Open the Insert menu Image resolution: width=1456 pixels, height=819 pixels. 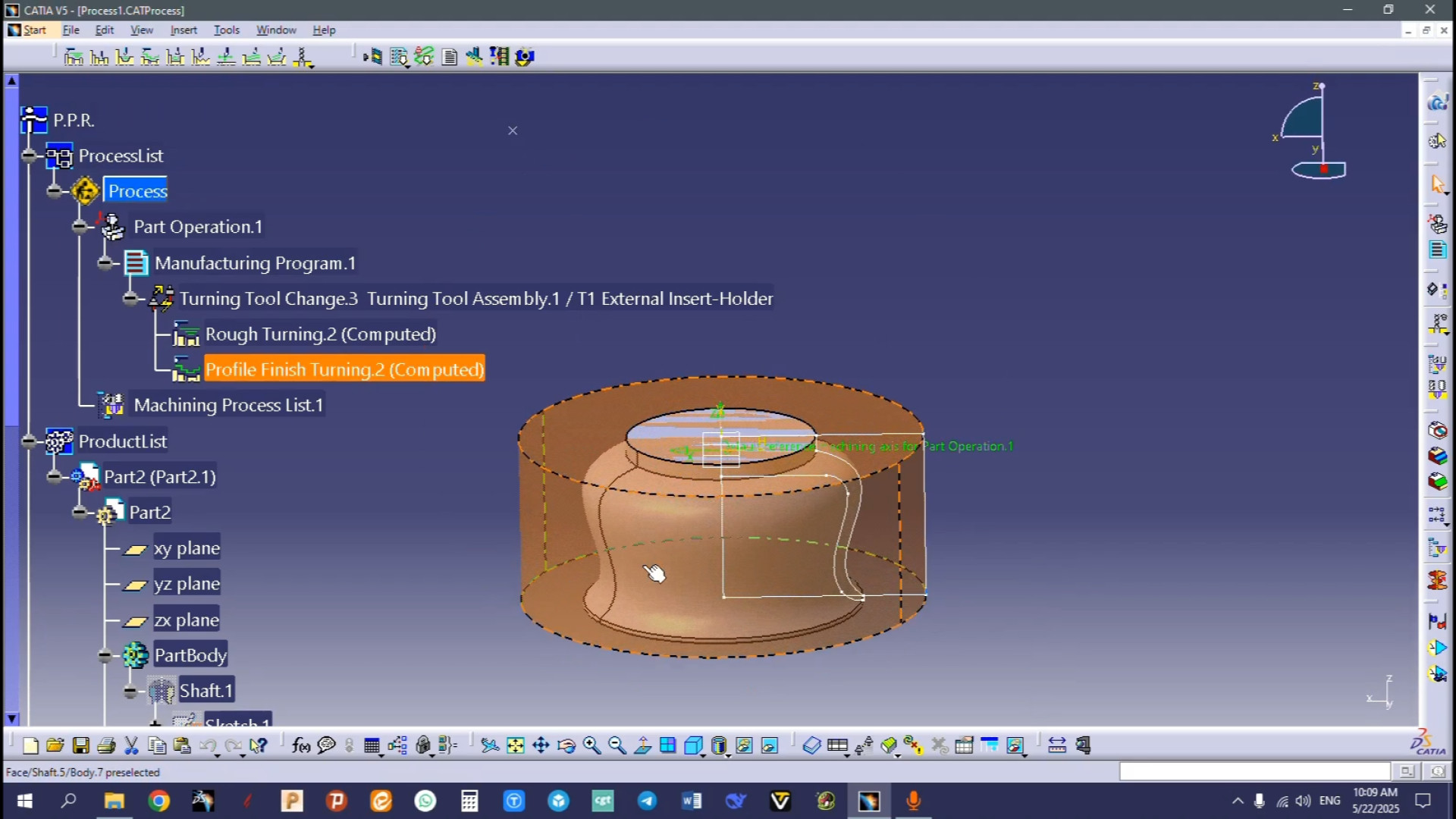click(x=183, y=30)
